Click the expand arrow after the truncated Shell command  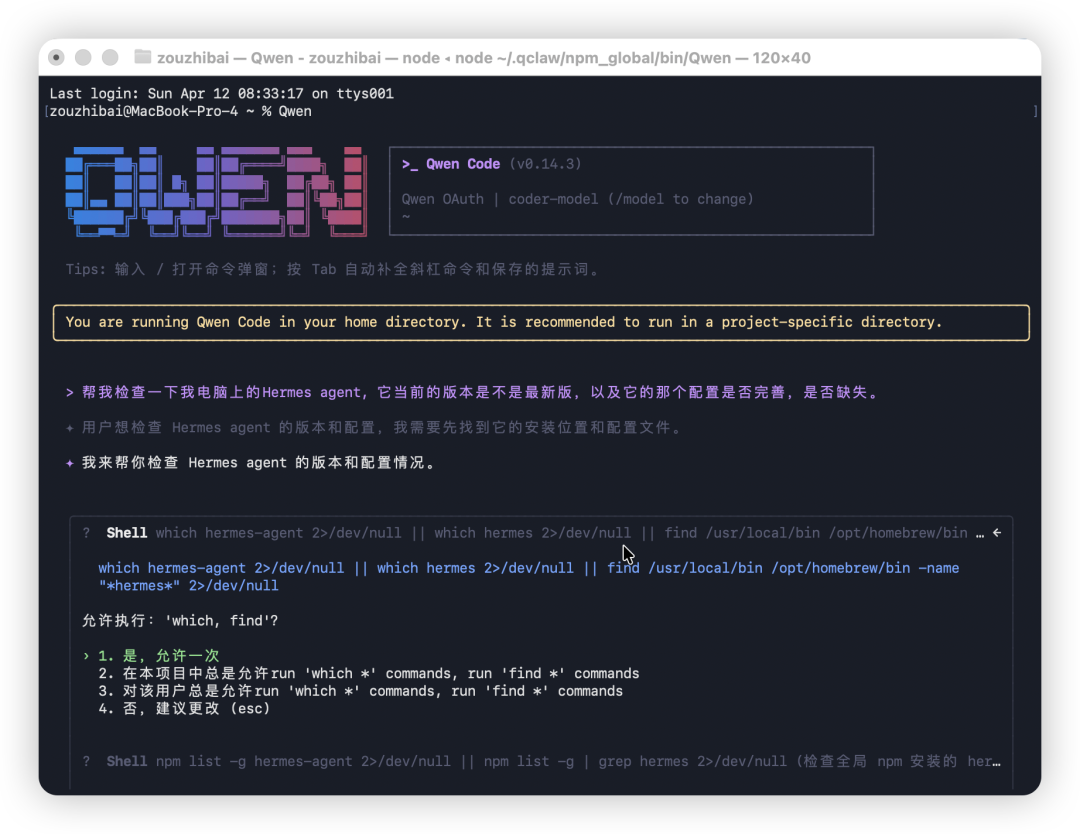tap(996, 533)
